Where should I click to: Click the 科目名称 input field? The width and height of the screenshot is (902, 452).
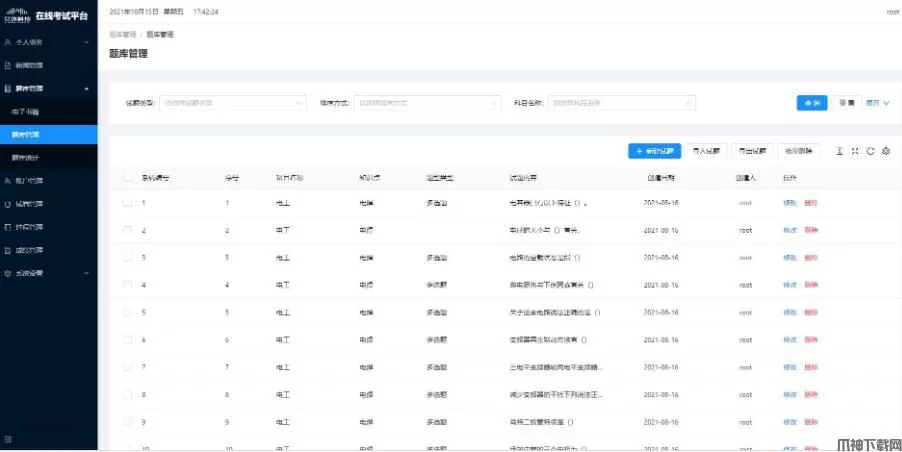tap(622, 102)
